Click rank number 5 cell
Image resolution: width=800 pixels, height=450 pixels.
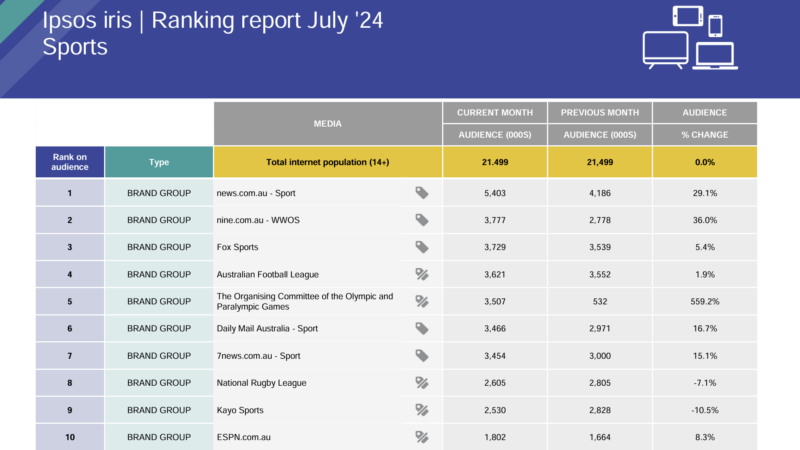70,302
